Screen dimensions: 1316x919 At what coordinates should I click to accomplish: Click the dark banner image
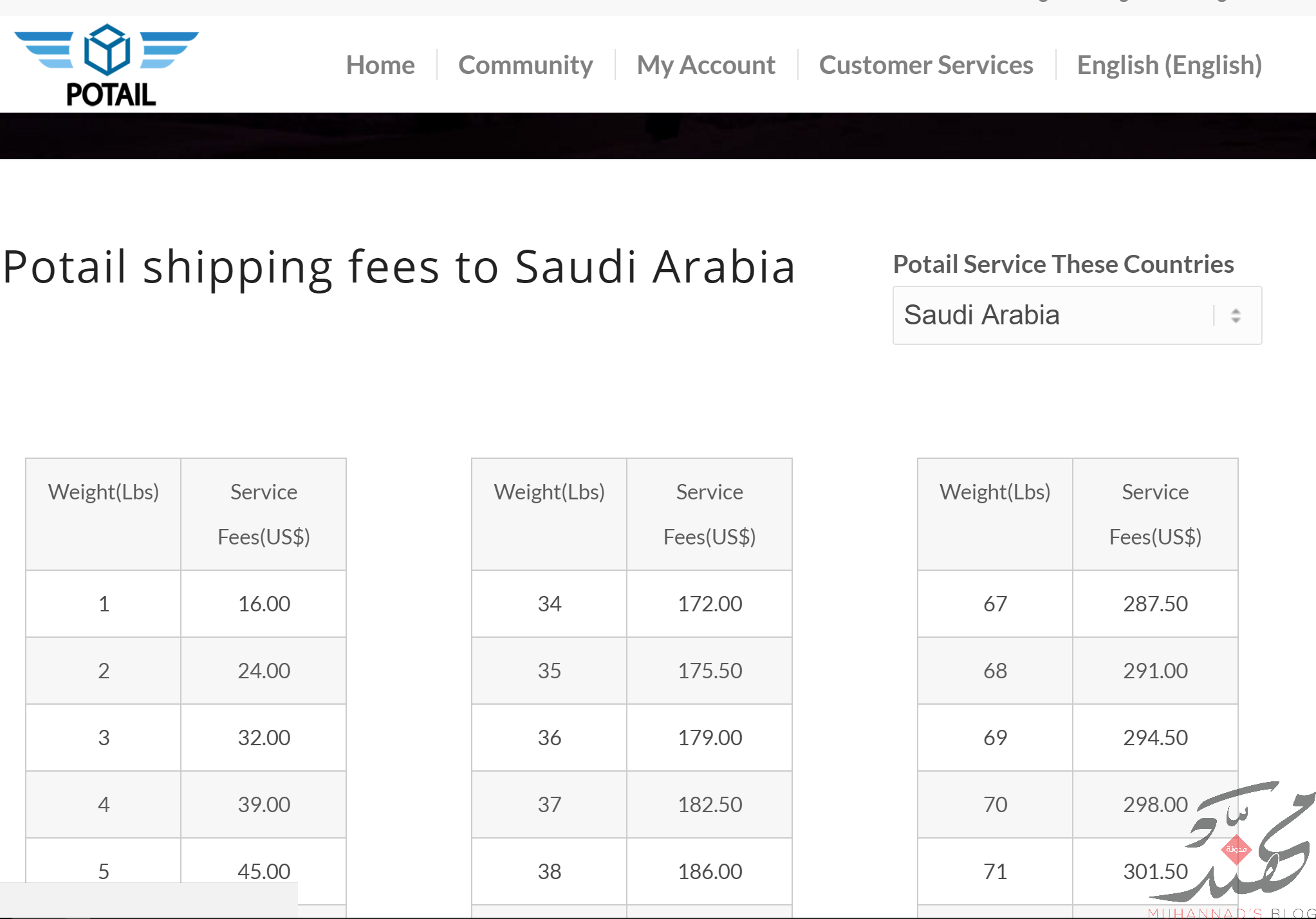point(658,136)
